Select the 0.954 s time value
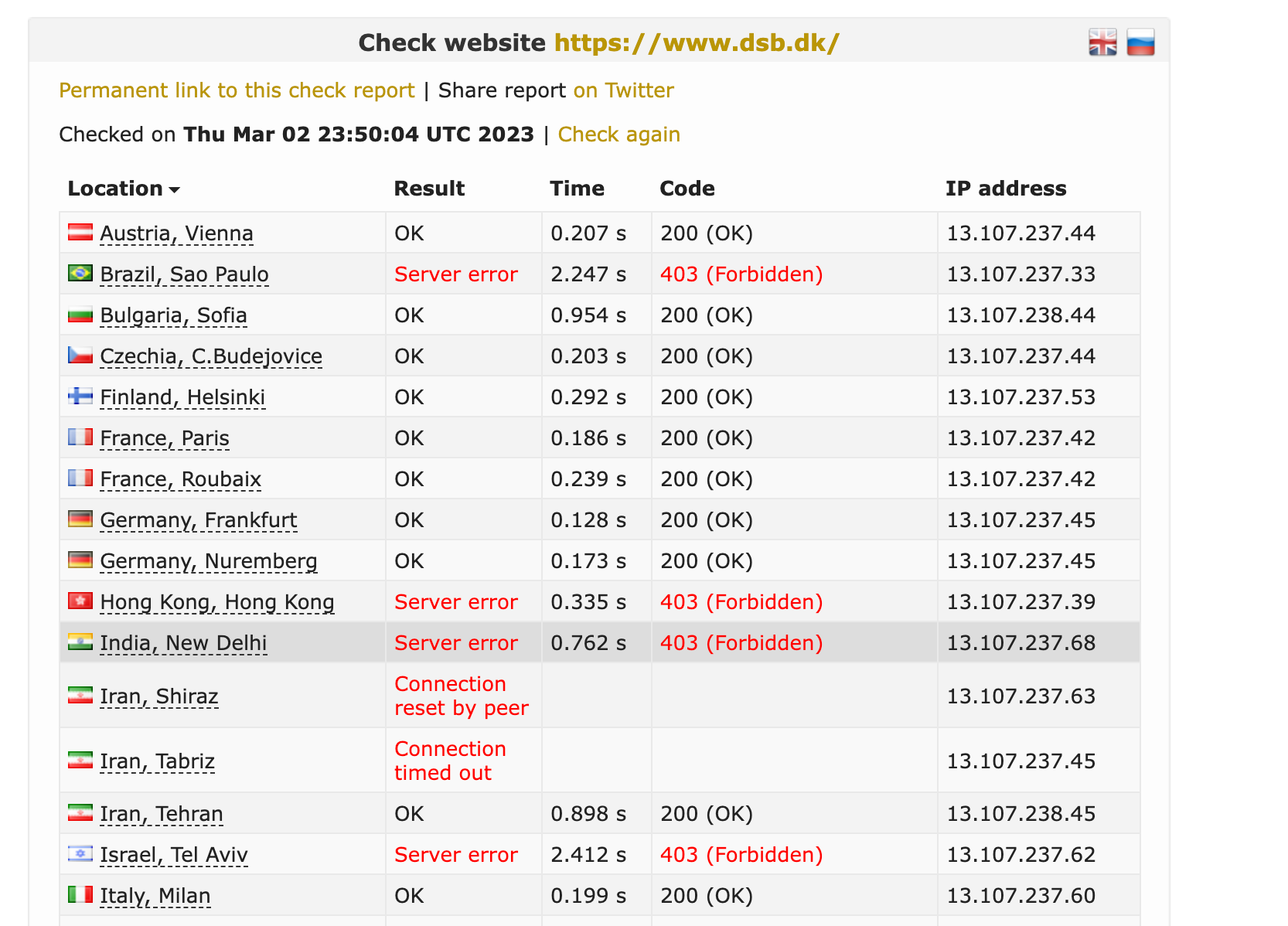This screenshot has width=1288, height=926. (x=588, y=315)
